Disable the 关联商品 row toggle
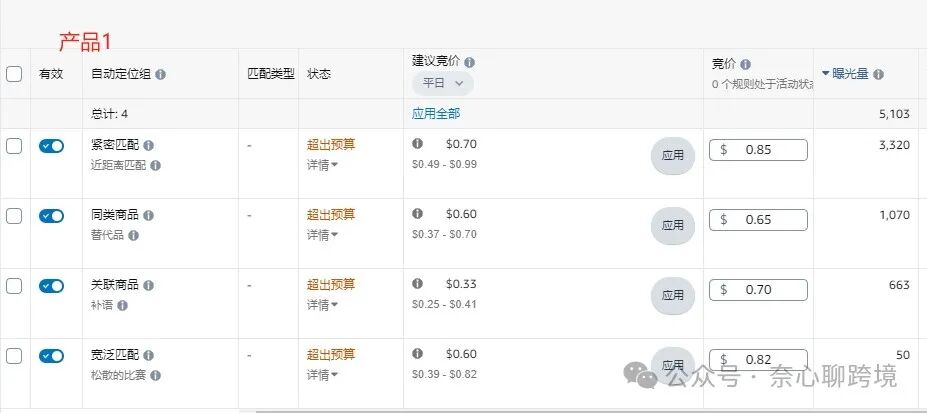 coord(51,287)
